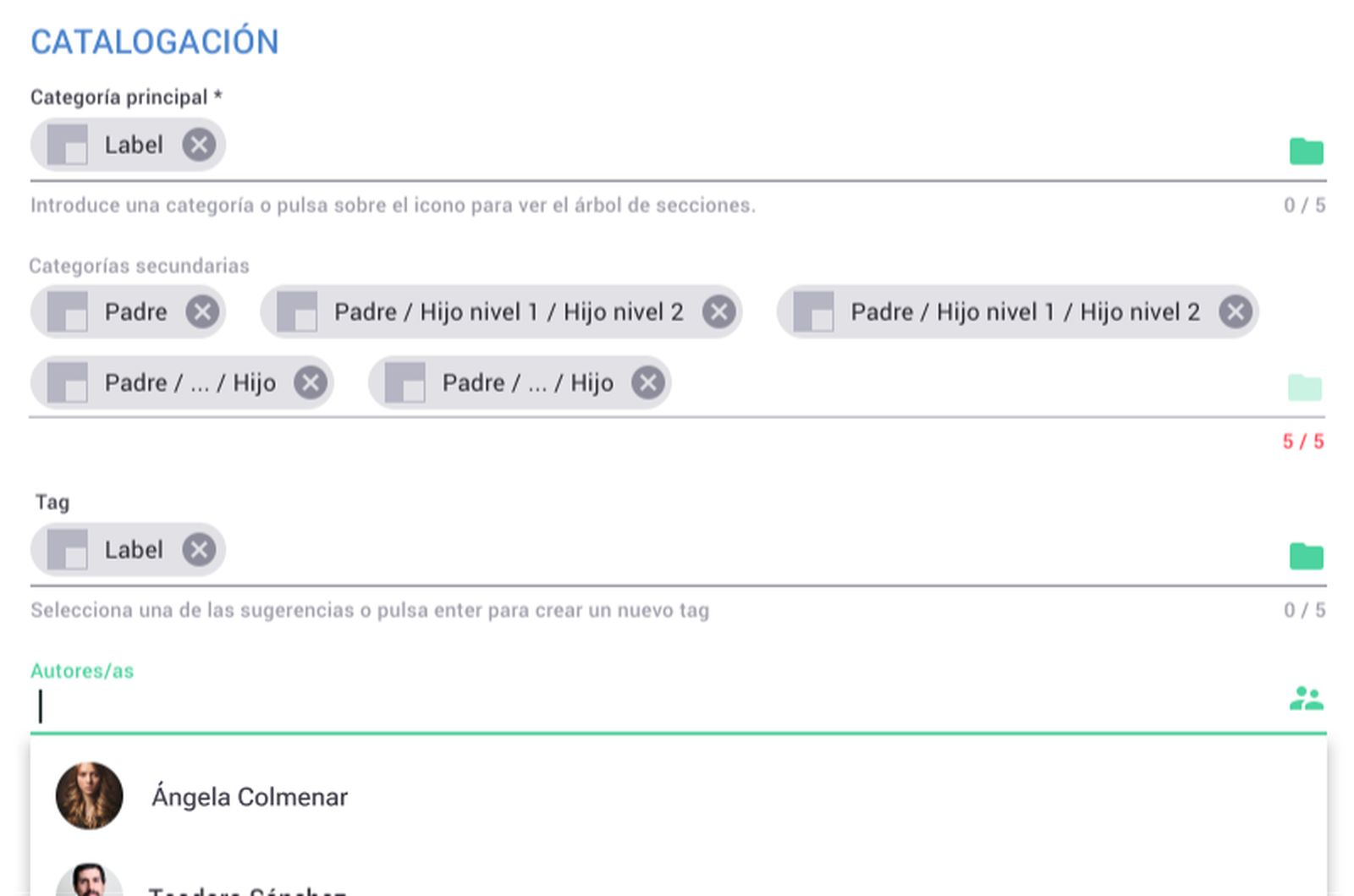Remove the second Padre / ... / Hijo chip
Screen dimensions: 1354x896
(x=648, y=383)
